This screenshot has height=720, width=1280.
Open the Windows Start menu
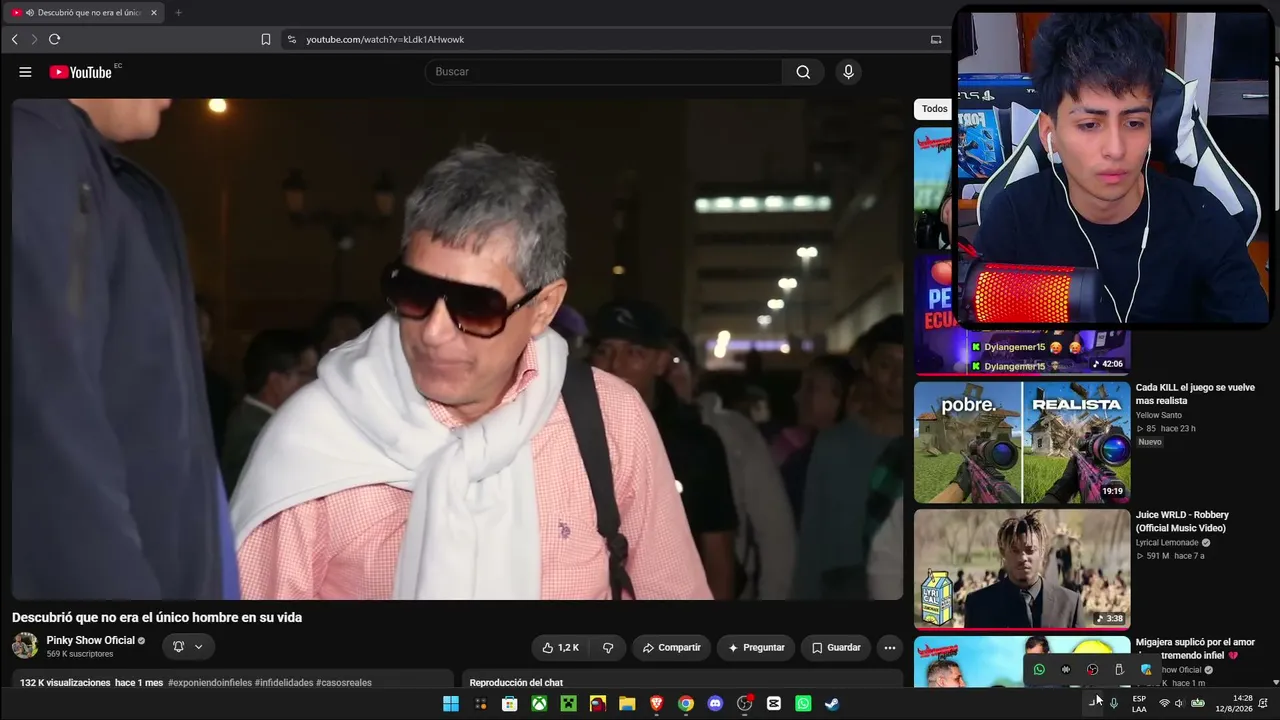[x=451, y=704]
